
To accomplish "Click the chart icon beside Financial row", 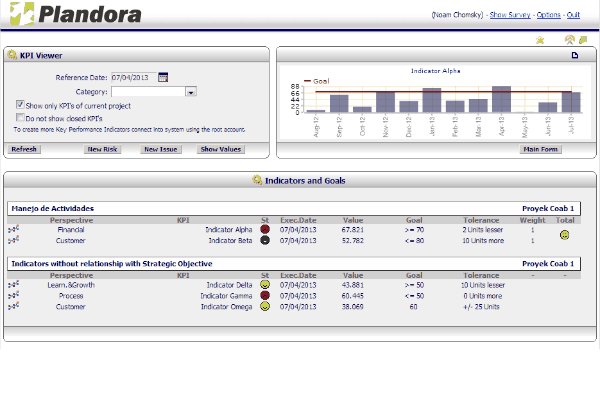I will coord(14,230).
